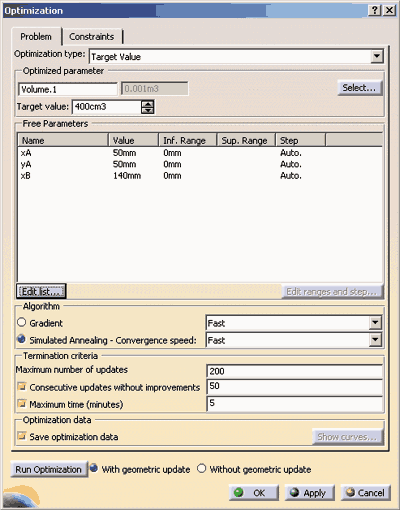This screenshot has height=510, width=400.
Task: Select Simulated Annealing radio button
Action: pos(22,339)
